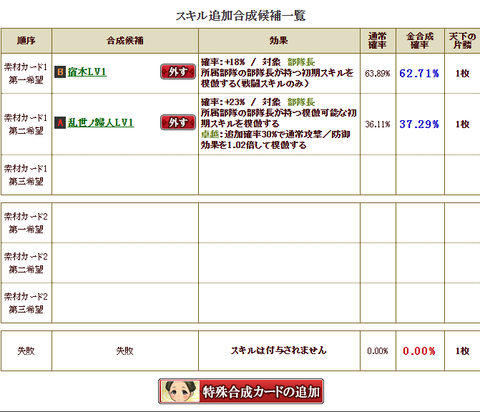The width and height of the screenshot is (480, 412).
Task: Remove 宿木LV1 with its 外す button
Action: pos(178,72)
